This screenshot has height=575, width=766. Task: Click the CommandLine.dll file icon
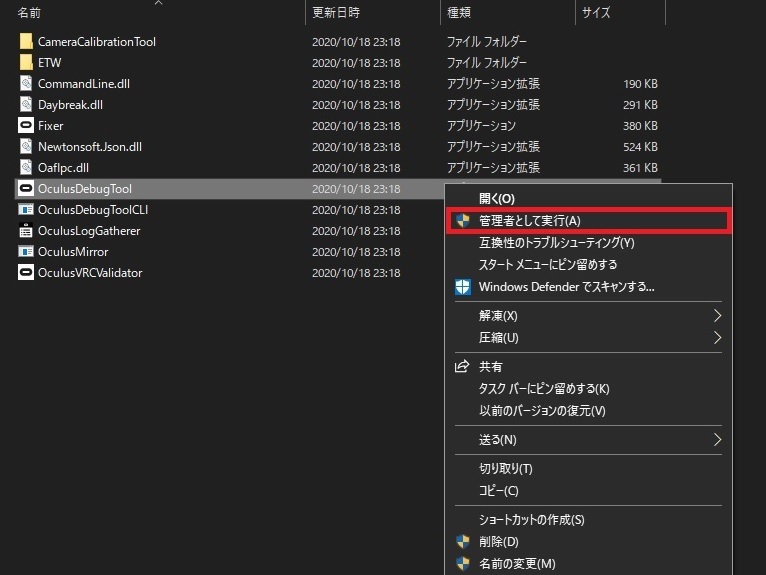pyautogui.click(x=26, y=84)
